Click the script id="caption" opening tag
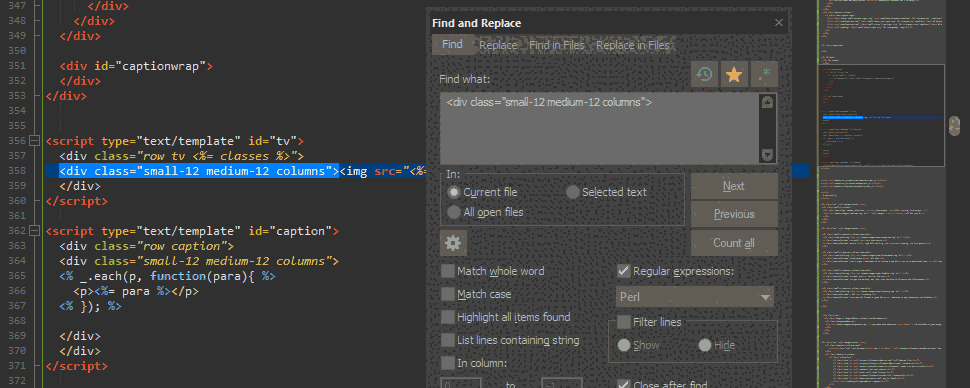 click(x=192, y=231)
